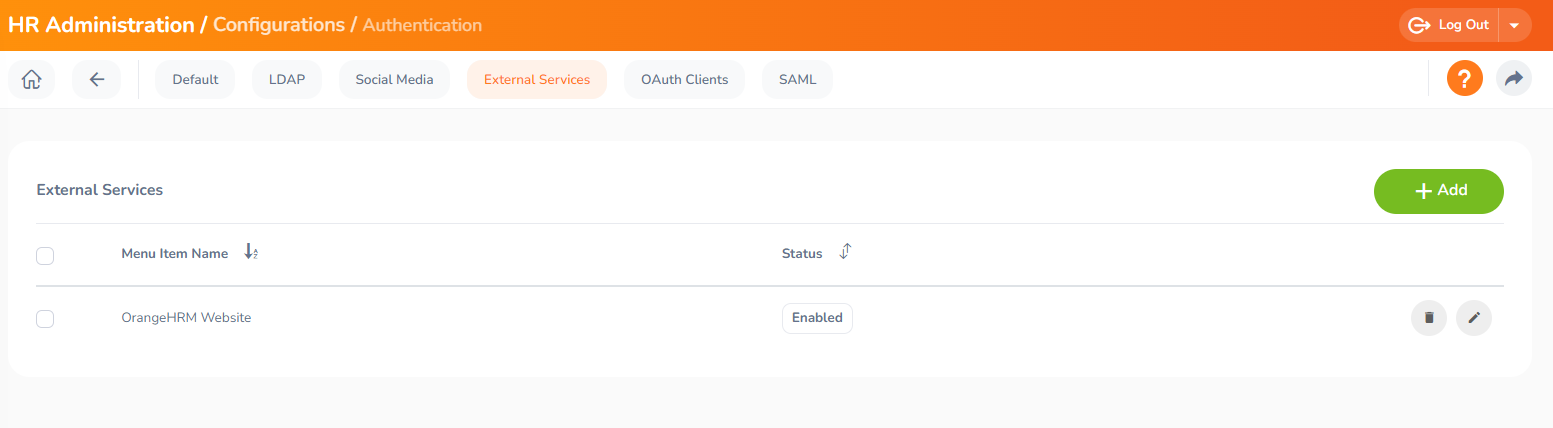This screenshot has width=1553, height=428.
Task: Click the Enabled status badge
Action: pyautogui.click(x=816, y=318)
